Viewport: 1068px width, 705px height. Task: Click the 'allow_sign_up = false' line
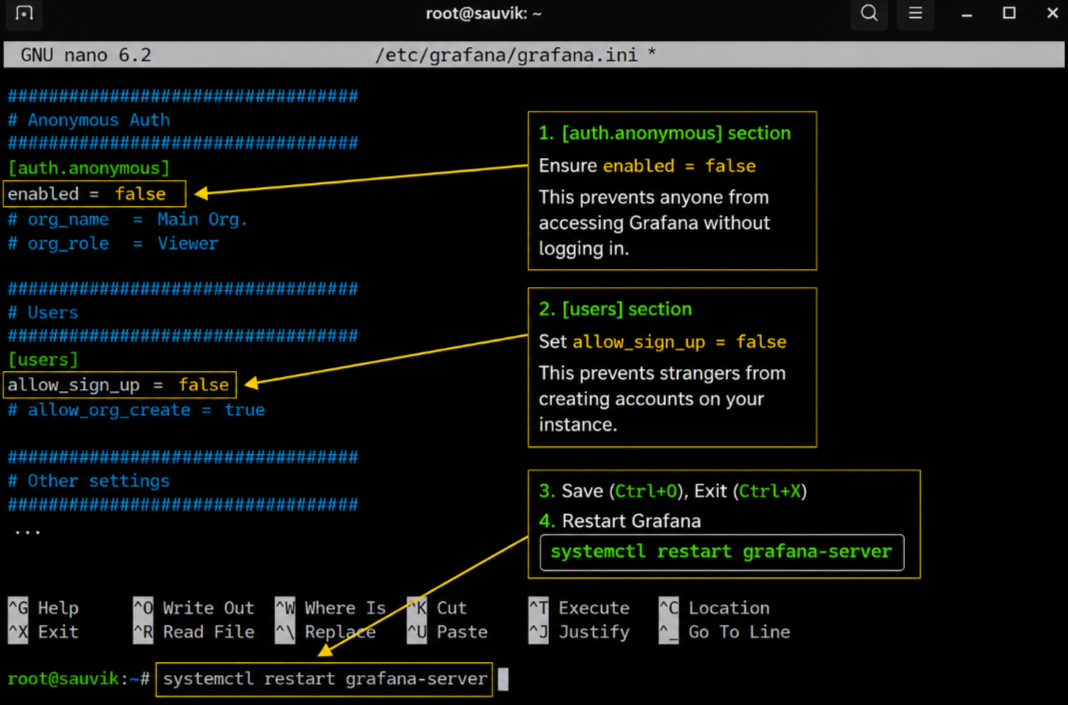(120, 385)
